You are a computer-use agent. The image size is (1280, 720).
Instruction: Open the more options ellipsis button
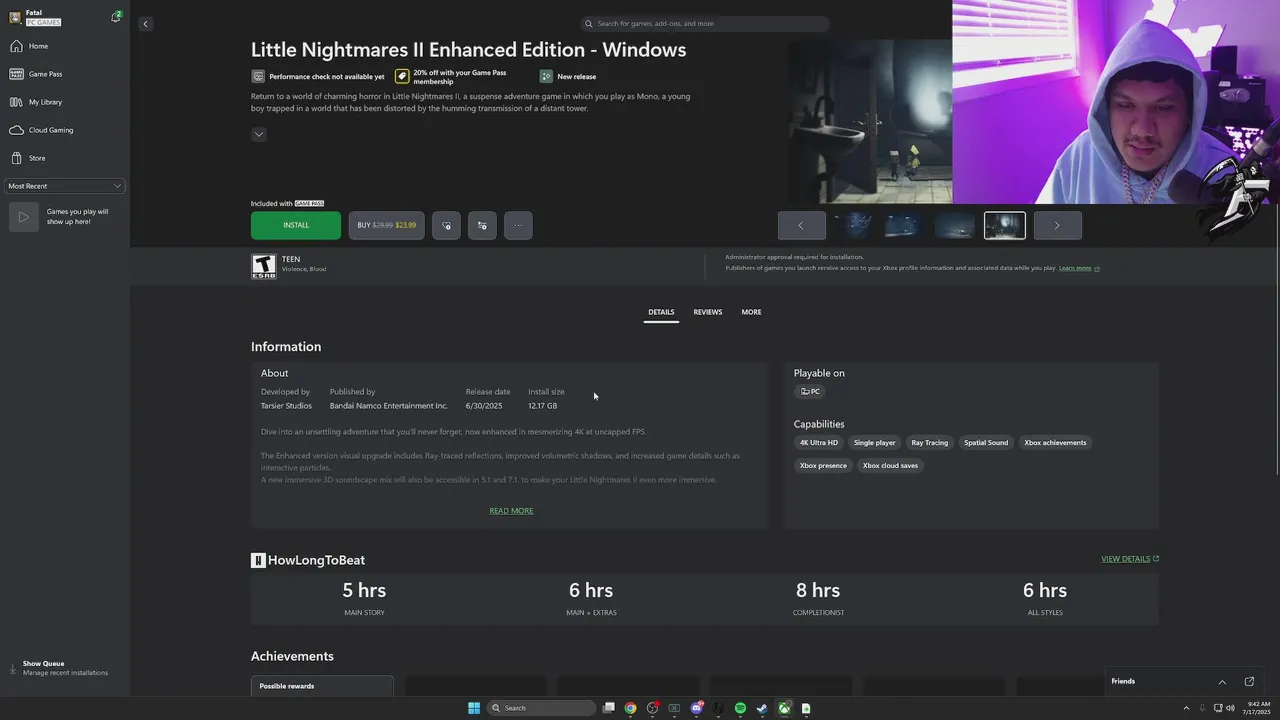(518, 225)
